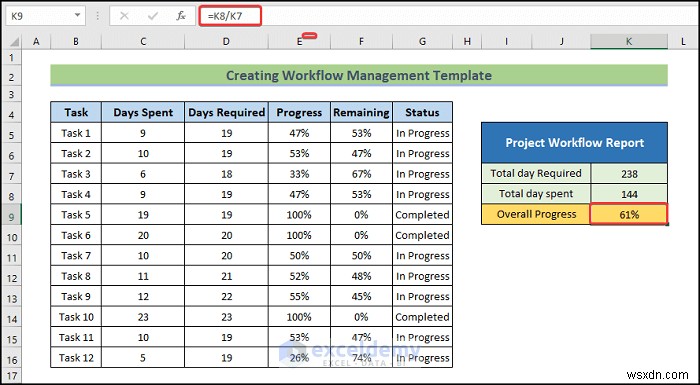Click the Enter checkmark icon in formula bar
This screenshot has width=700, height=385.
pyautogui.click(x=153, y=16)
